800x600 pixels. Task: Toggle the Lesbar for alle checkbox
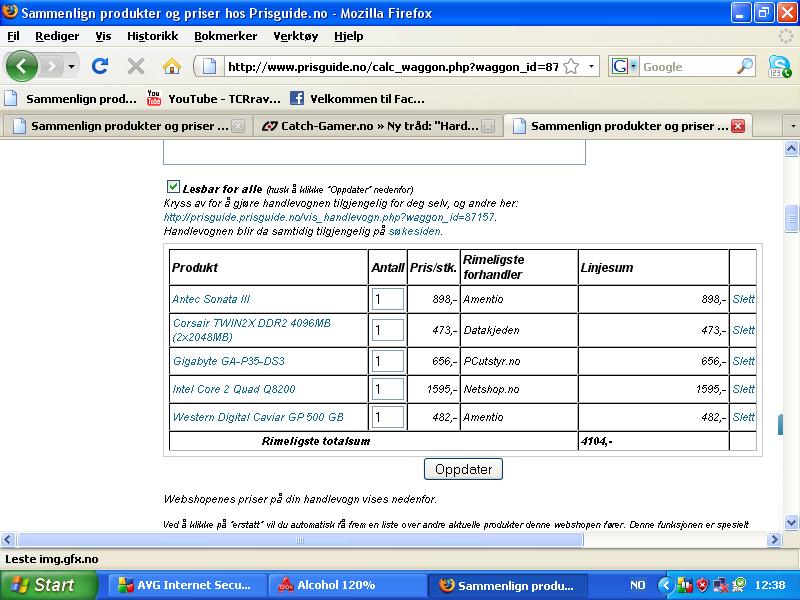pos(173,187)
